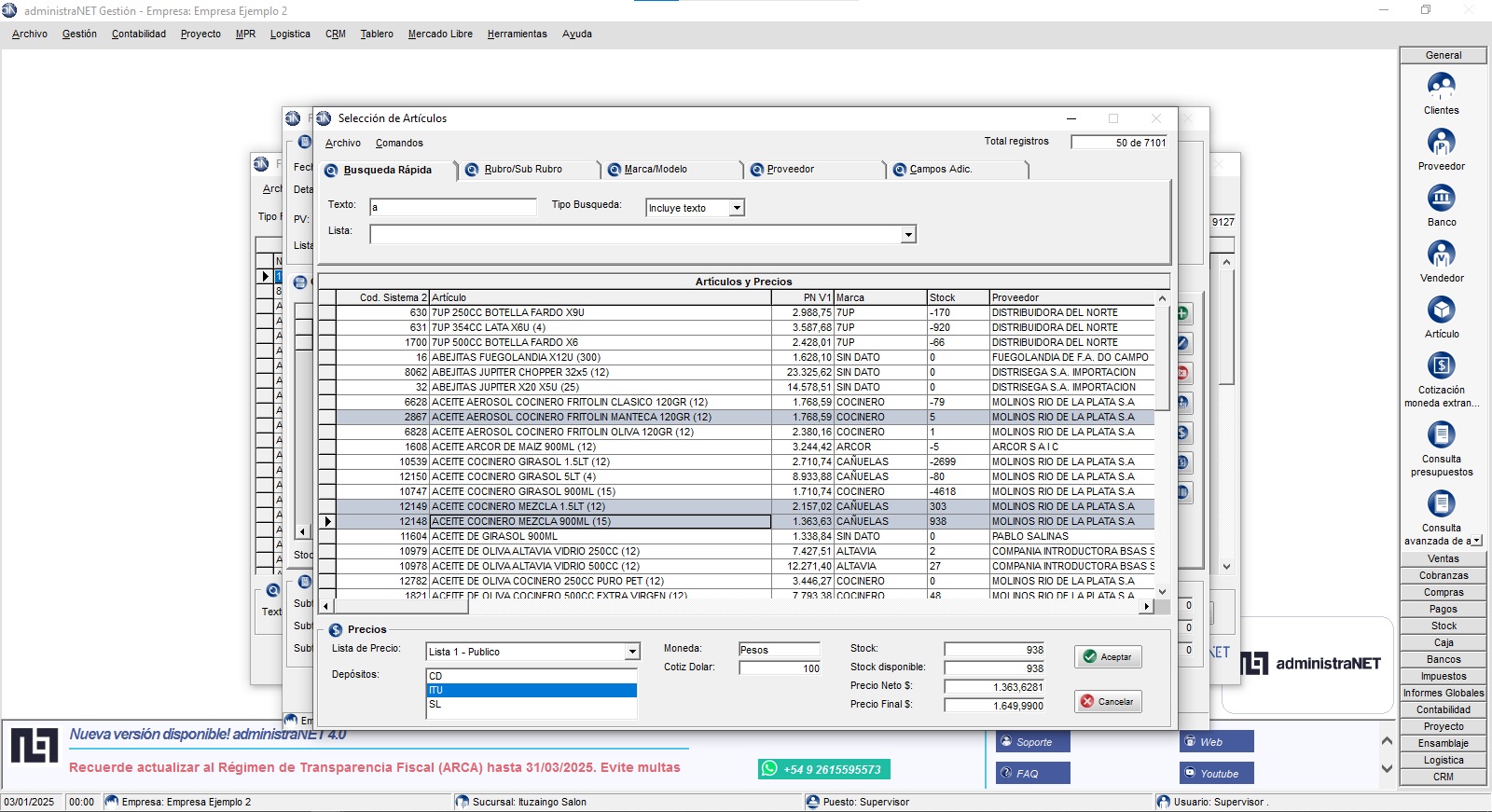The height and width of the screenshot is (812, 1492).
Task: Expand the Lista combo box arrow
Action: (908, 235)
